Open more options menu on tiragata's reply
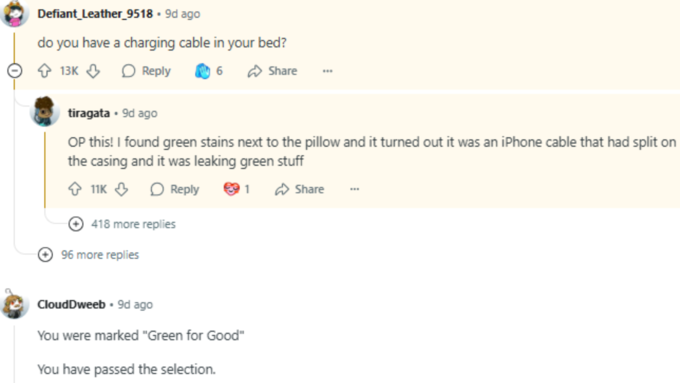Viewport: 680px width, 383px height. pos(354,189)
